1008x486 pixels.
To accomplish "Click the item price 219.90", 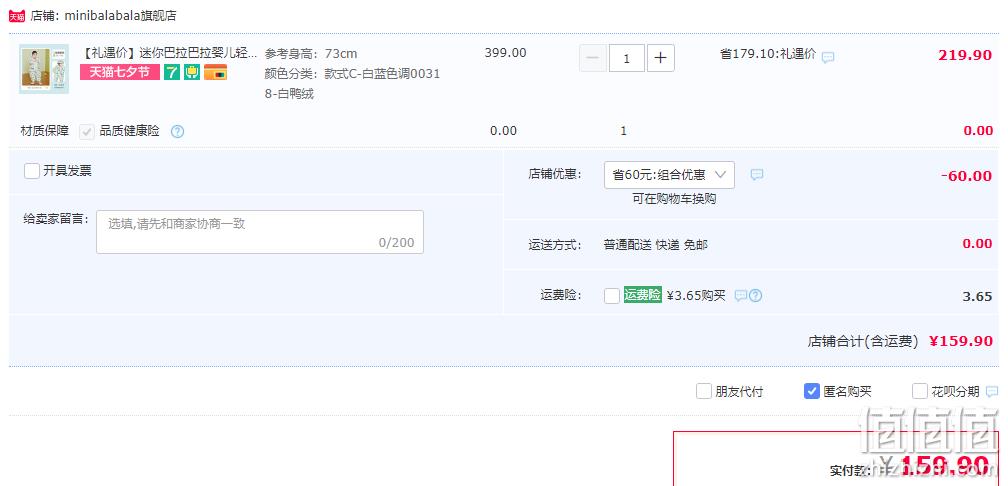I will click(x=965, y=55).
